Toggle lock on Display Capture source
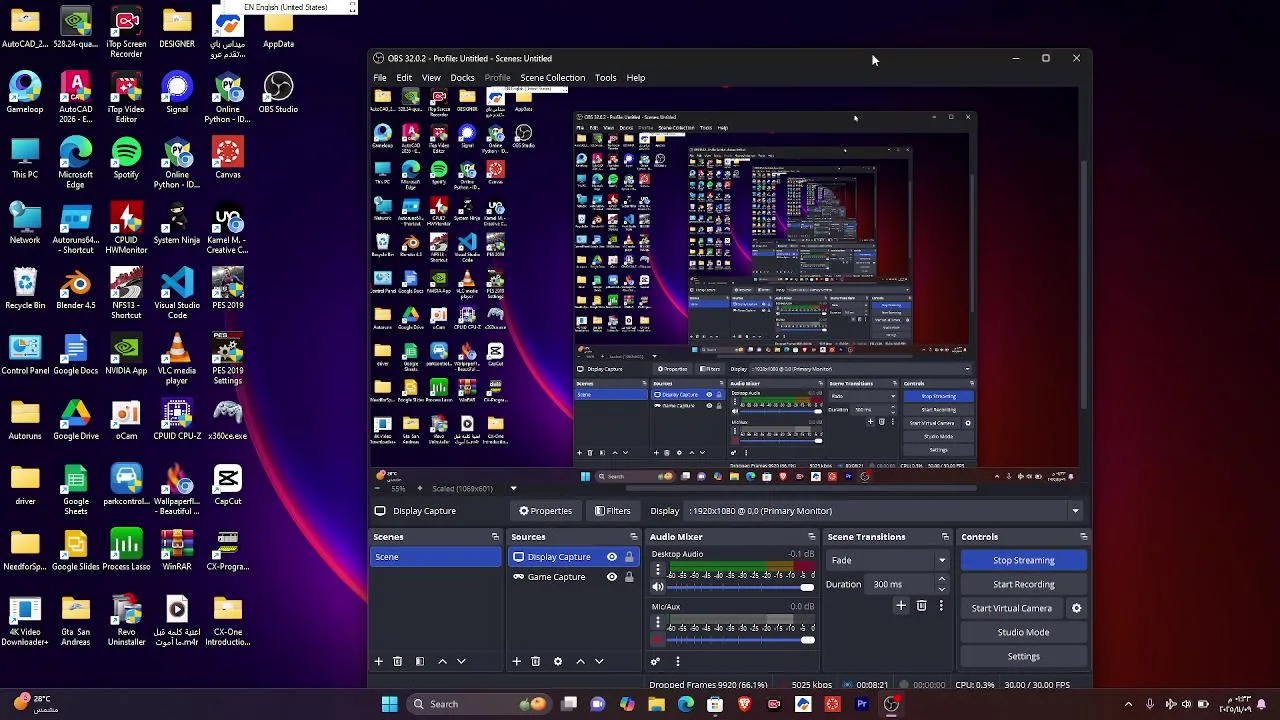 (629, 557)
